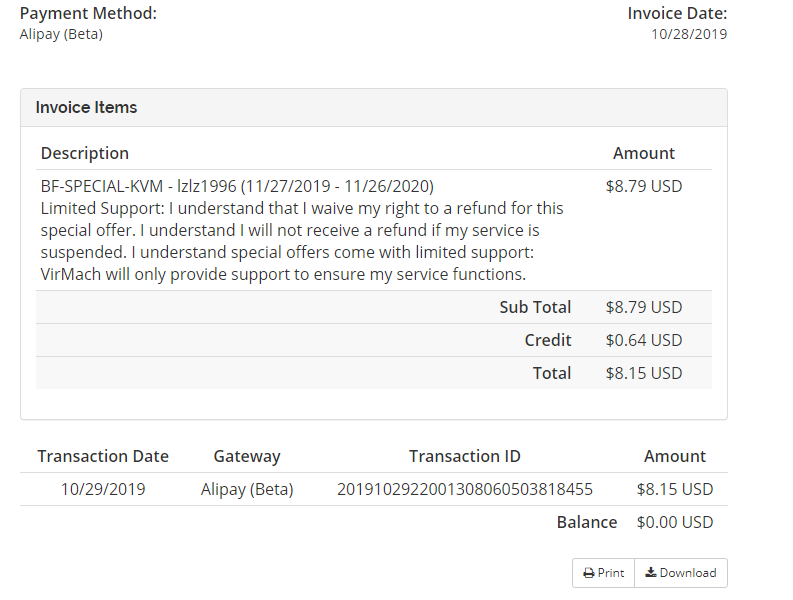Image resolution: width=793 pixels, height=600 pixels.
Task: Click the printer icon
Action: tap(588, 573)
